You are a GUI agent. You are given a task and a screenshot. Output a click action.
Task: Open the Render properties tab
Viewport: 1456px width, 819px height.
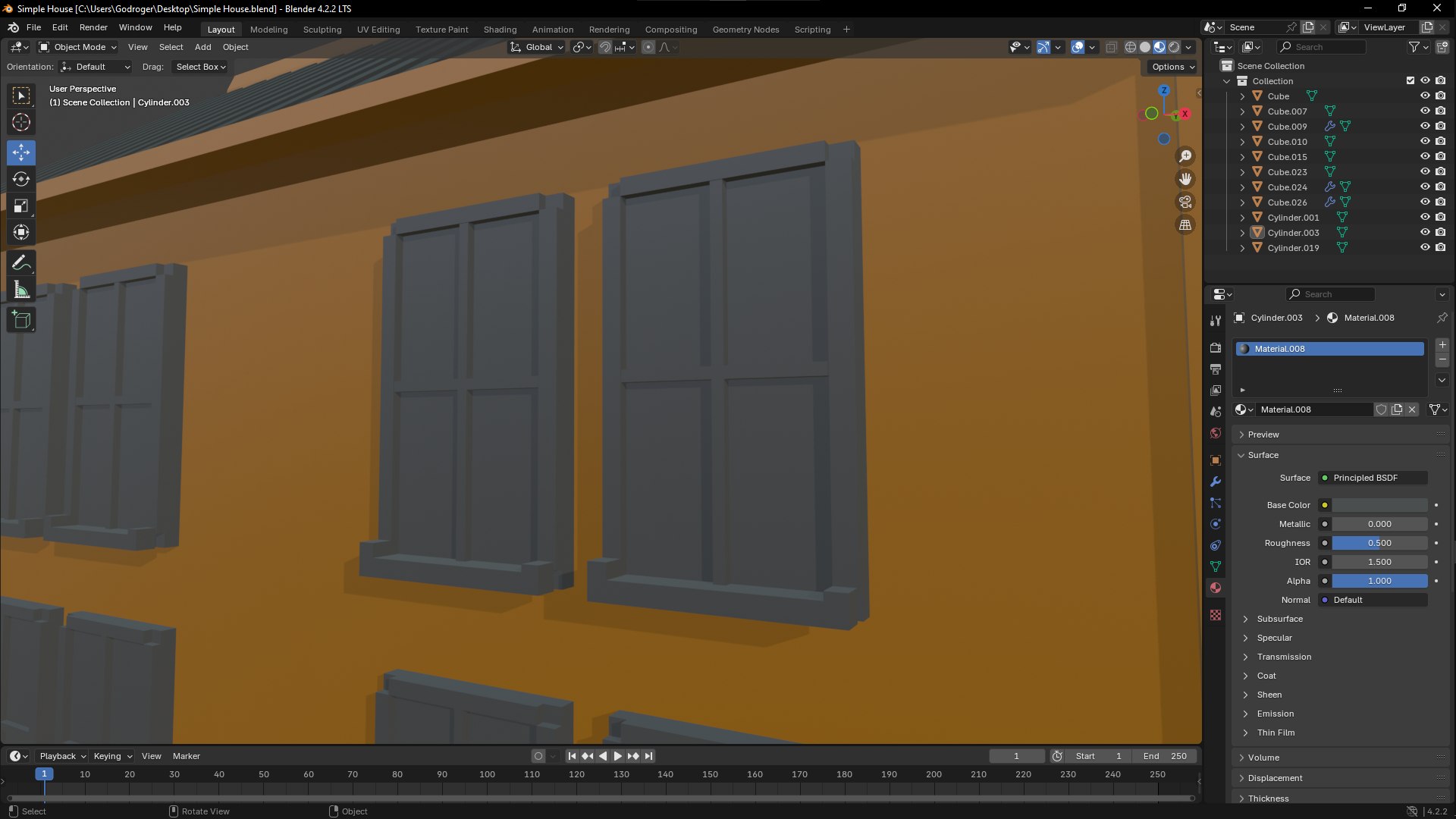pyautogui.click(x=1216, y=347)
